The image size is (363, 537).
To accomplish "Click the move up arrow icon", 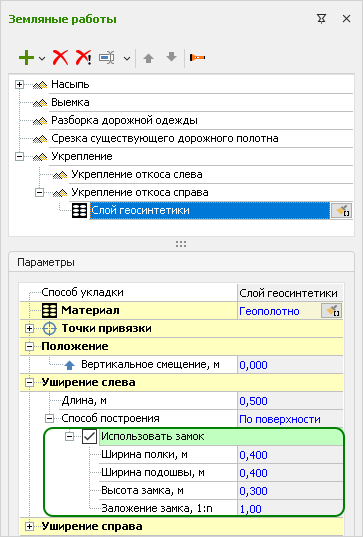I will tap(148, 58).
